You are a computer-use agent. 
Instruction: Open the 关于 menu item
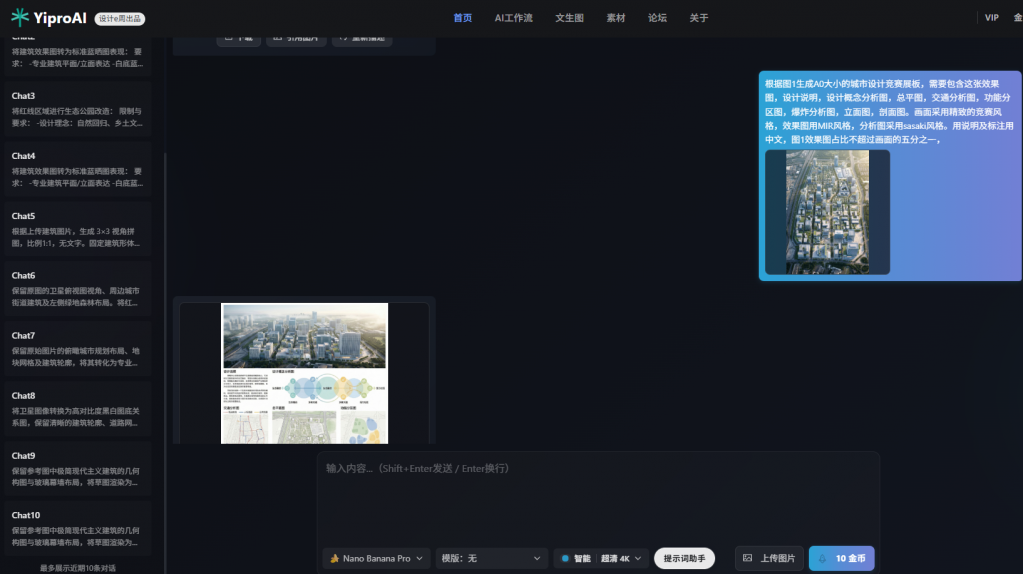coord(699,18)
